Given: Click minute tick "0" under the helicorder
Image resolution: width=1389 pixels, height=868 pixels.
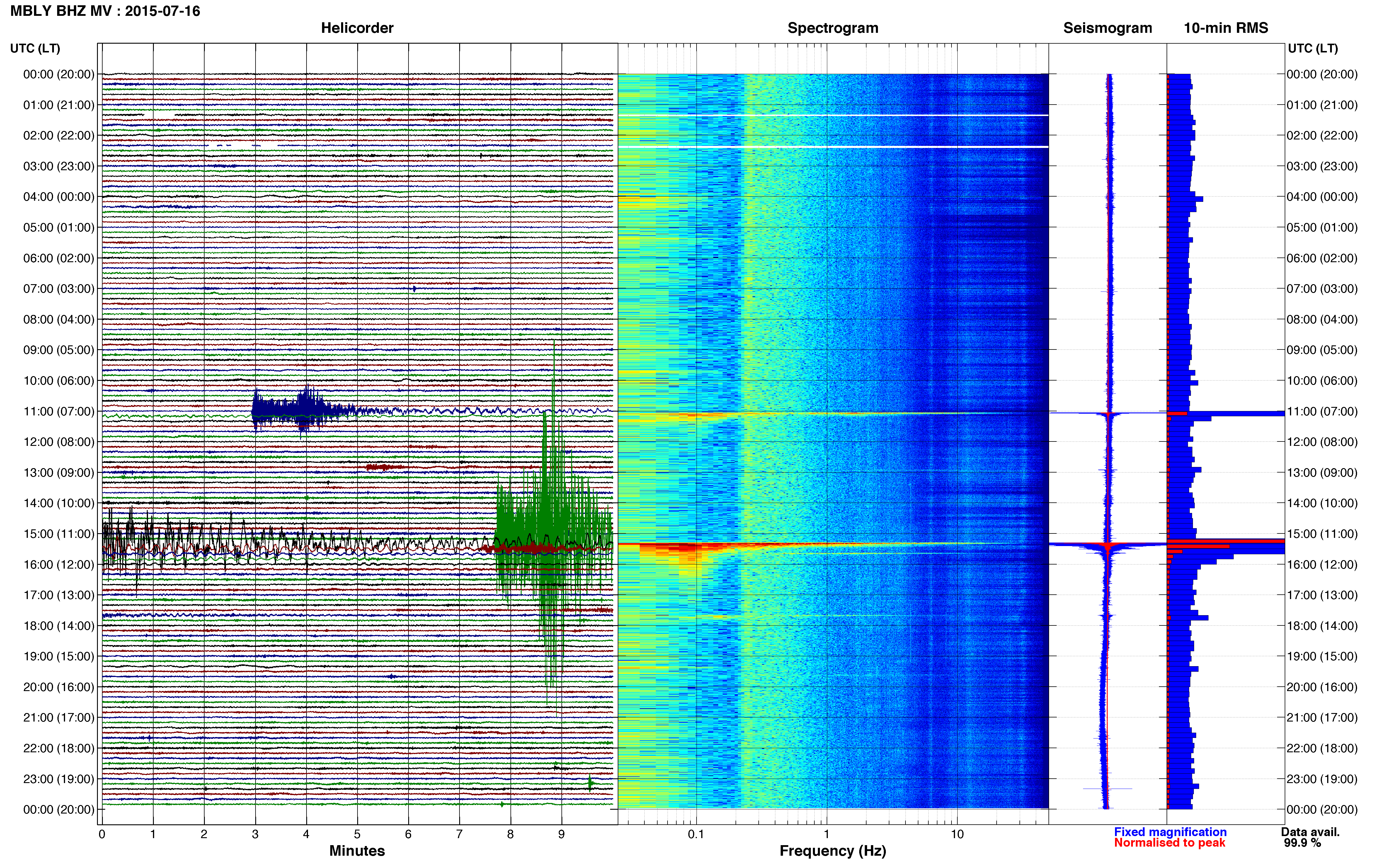Looking at the screenshot, I should [x=102, y=834].
